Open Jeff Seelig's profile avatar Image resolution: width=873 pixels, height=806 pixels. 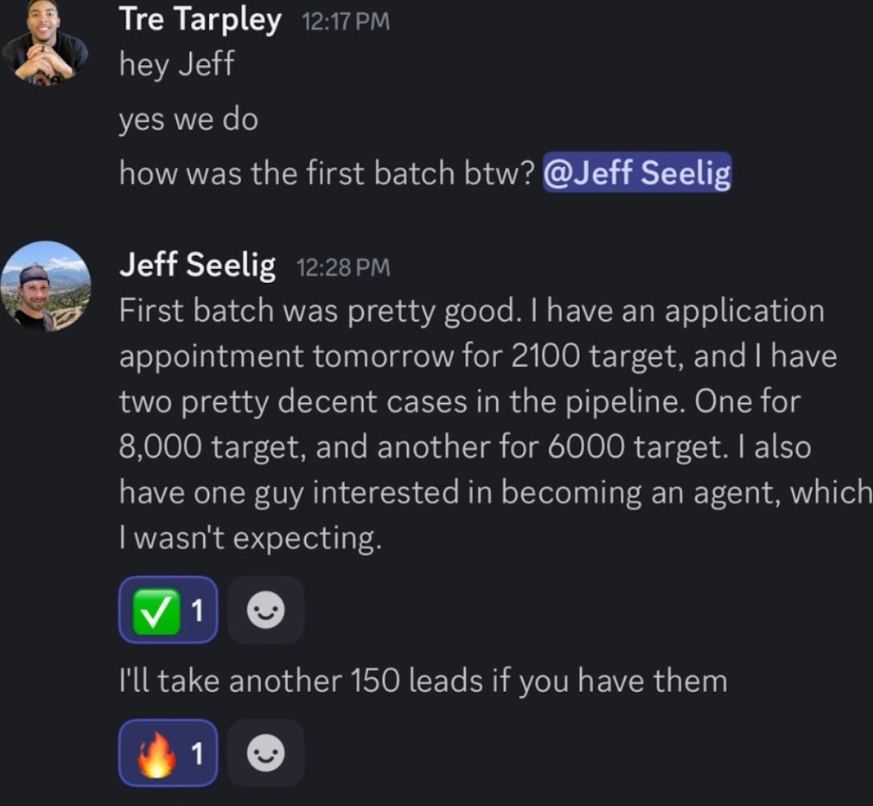pyautogui.click(x=46, y=286)
